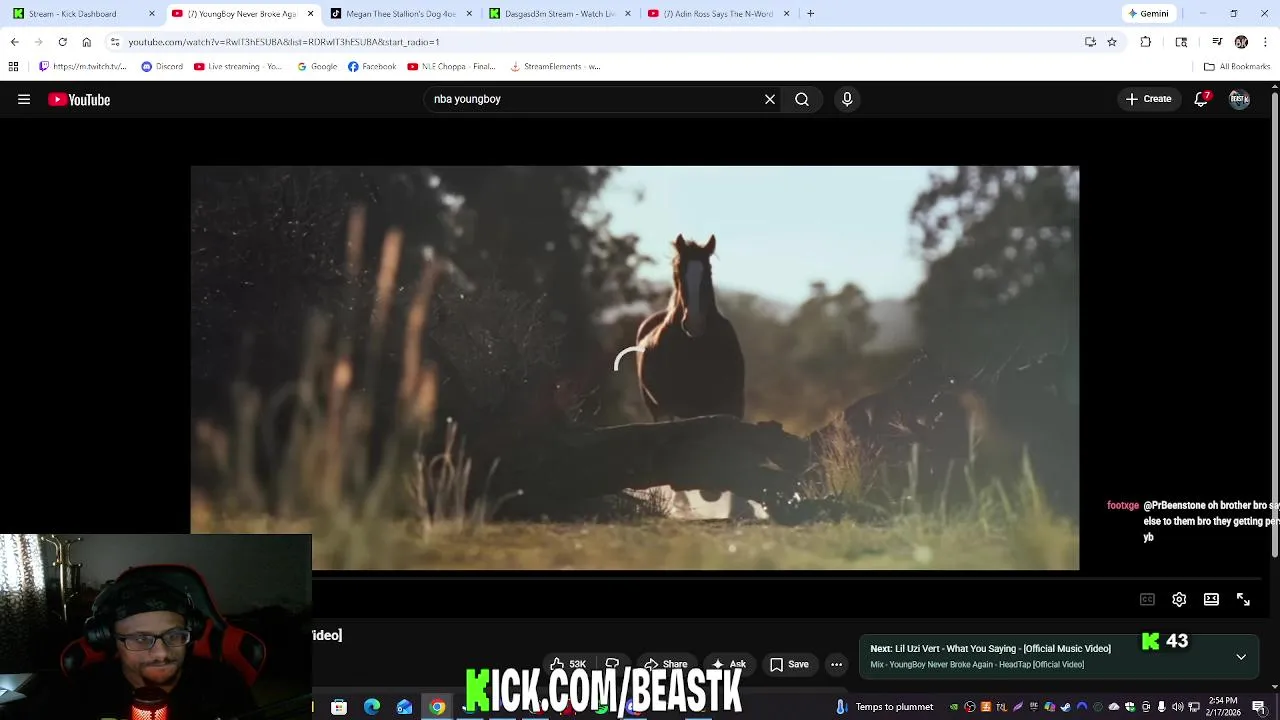
Task: Open a new browser tab
Action: (810, 14)
